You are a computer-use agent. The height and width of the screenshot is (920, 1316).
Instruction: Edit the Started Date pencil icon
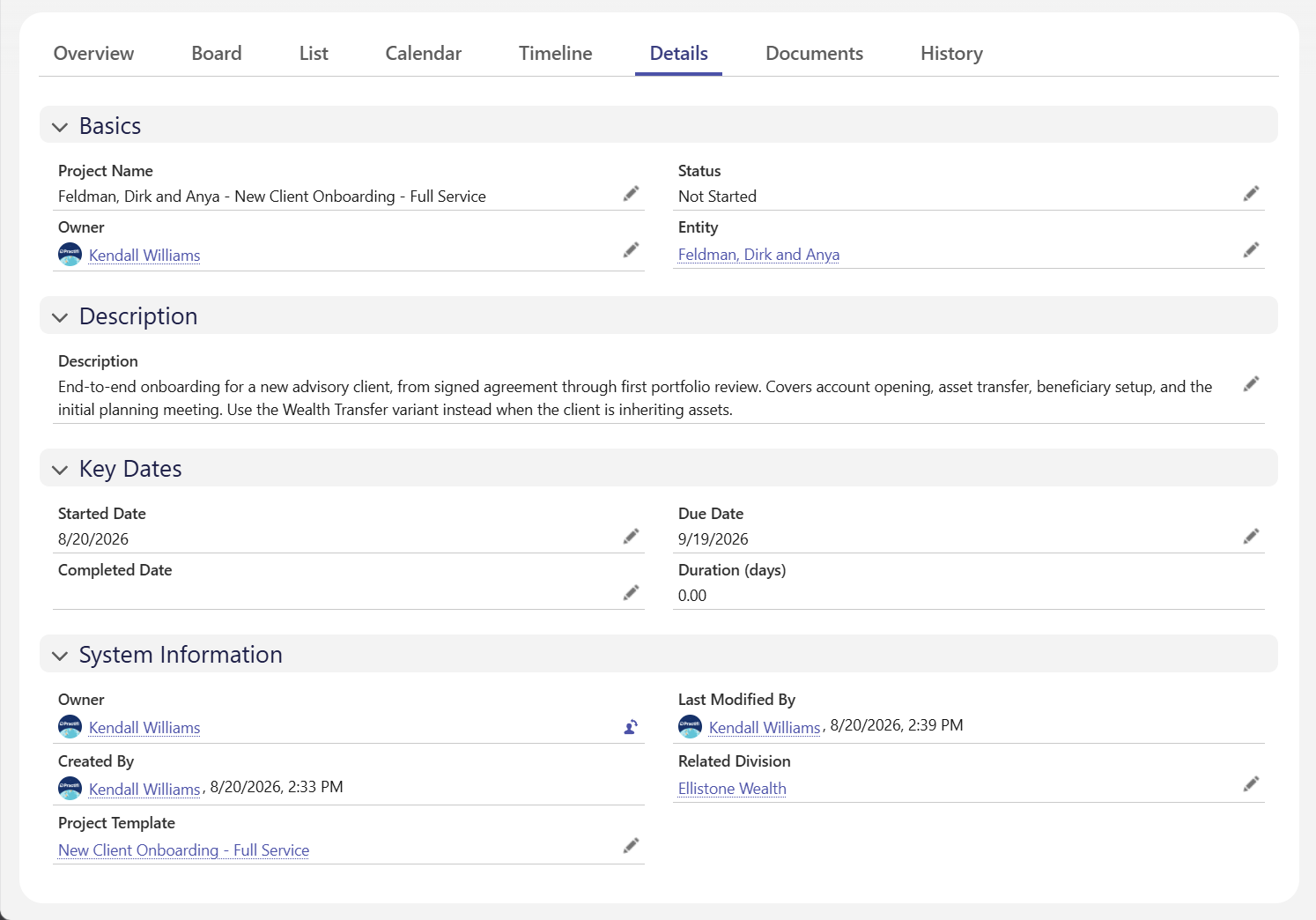631,537
